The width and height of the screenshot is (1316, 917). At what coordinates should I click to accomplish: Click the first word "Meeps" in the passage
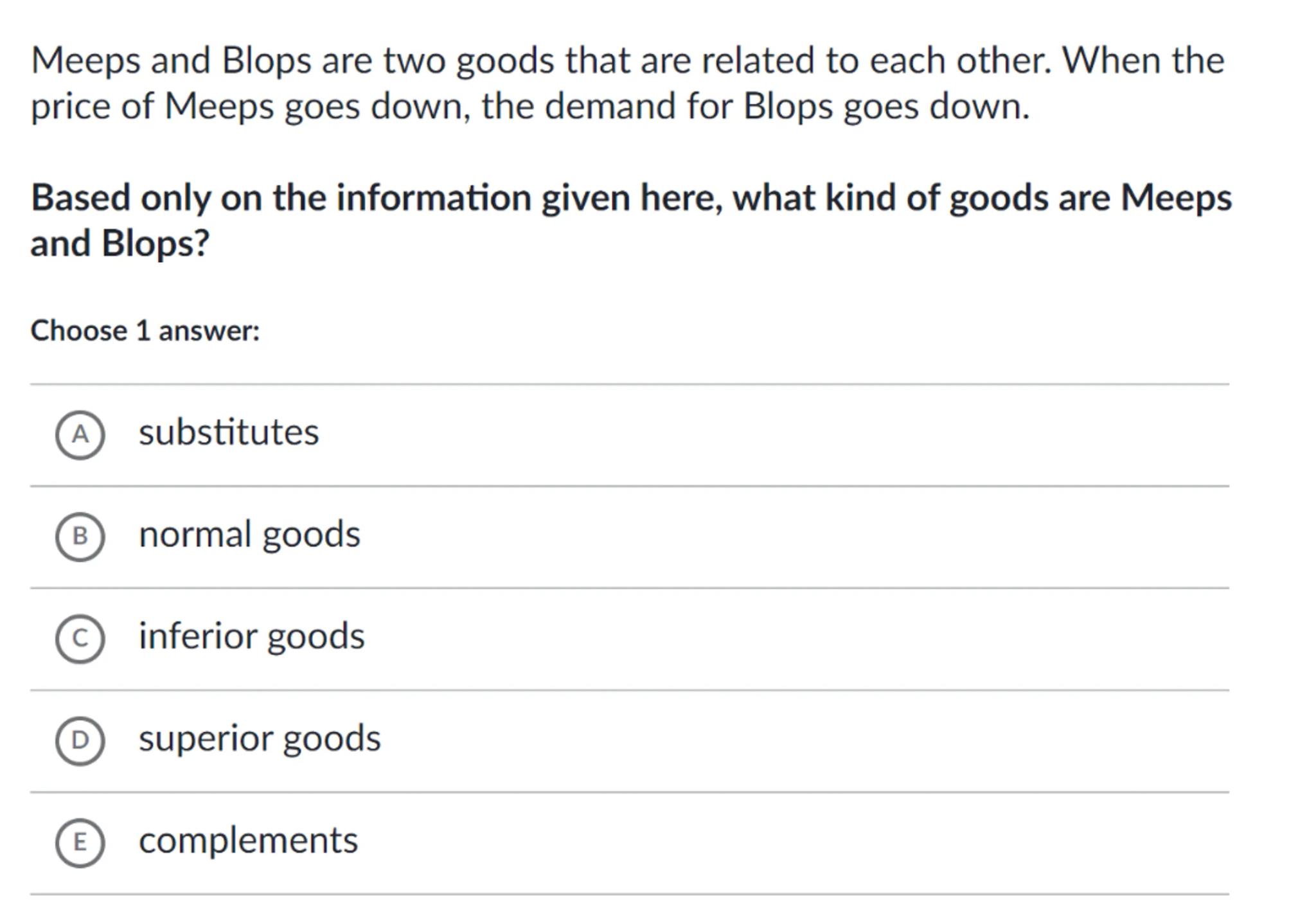coord(85,61)
